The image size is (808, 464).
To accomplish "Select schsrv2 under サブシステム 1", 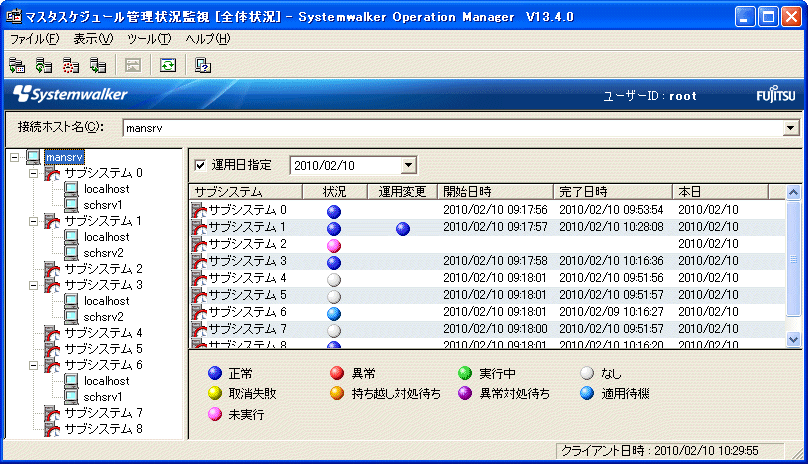I will coord(104,253).
